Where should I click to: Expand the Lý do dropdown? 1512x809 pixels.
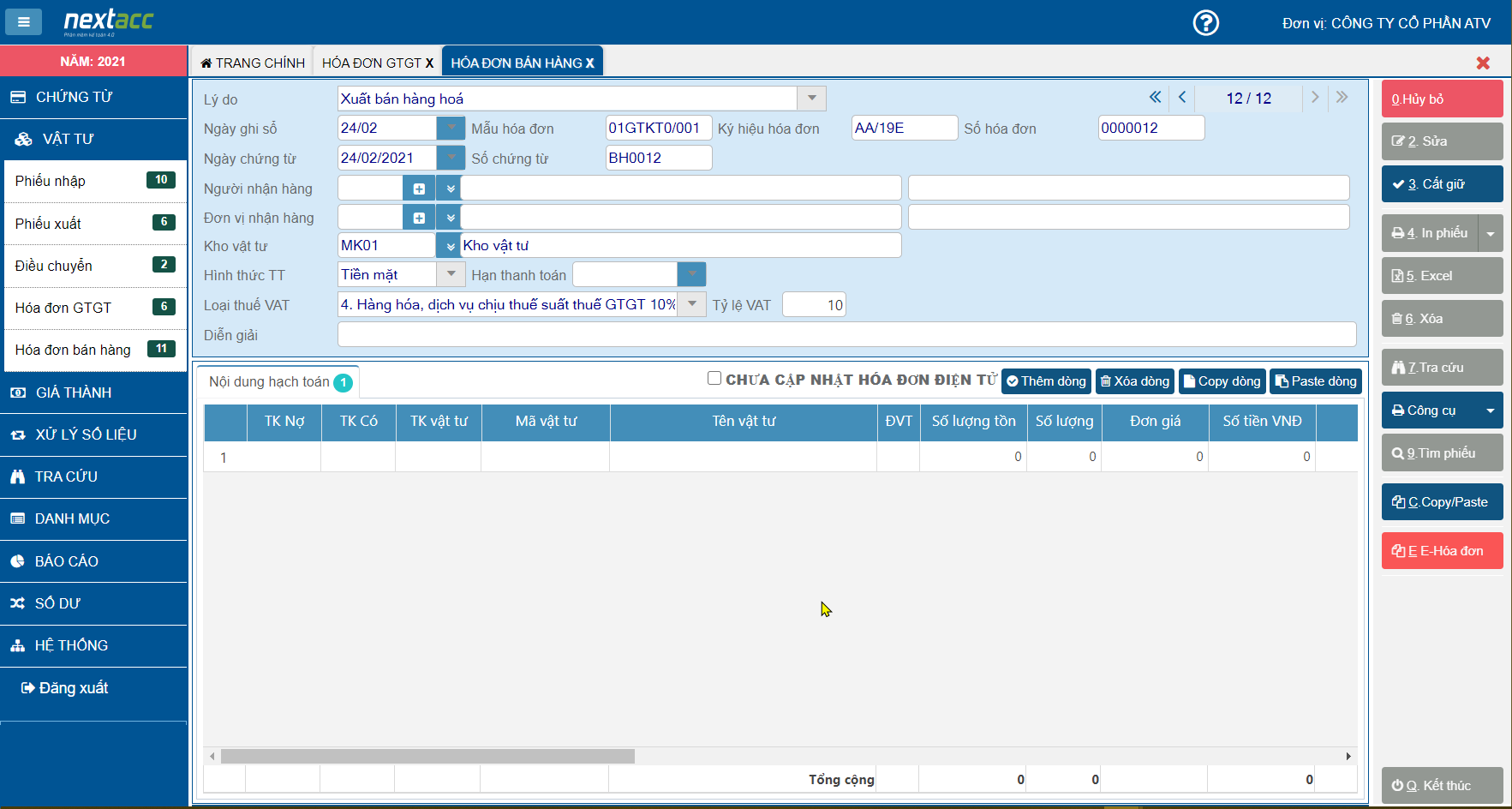811,99
